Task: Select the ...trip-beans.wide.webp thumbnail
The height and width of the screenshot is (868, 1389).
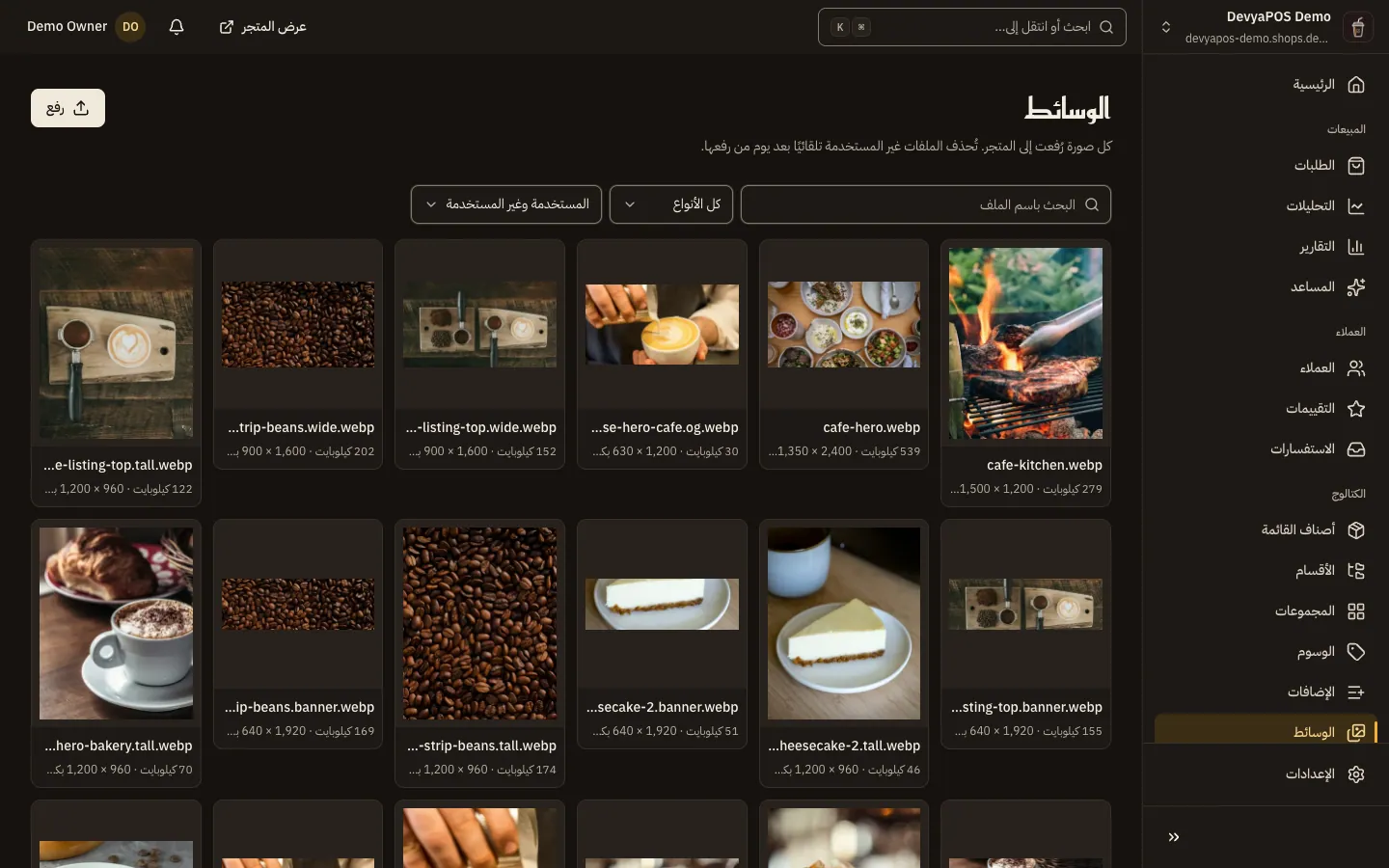Action: (298, 324)
